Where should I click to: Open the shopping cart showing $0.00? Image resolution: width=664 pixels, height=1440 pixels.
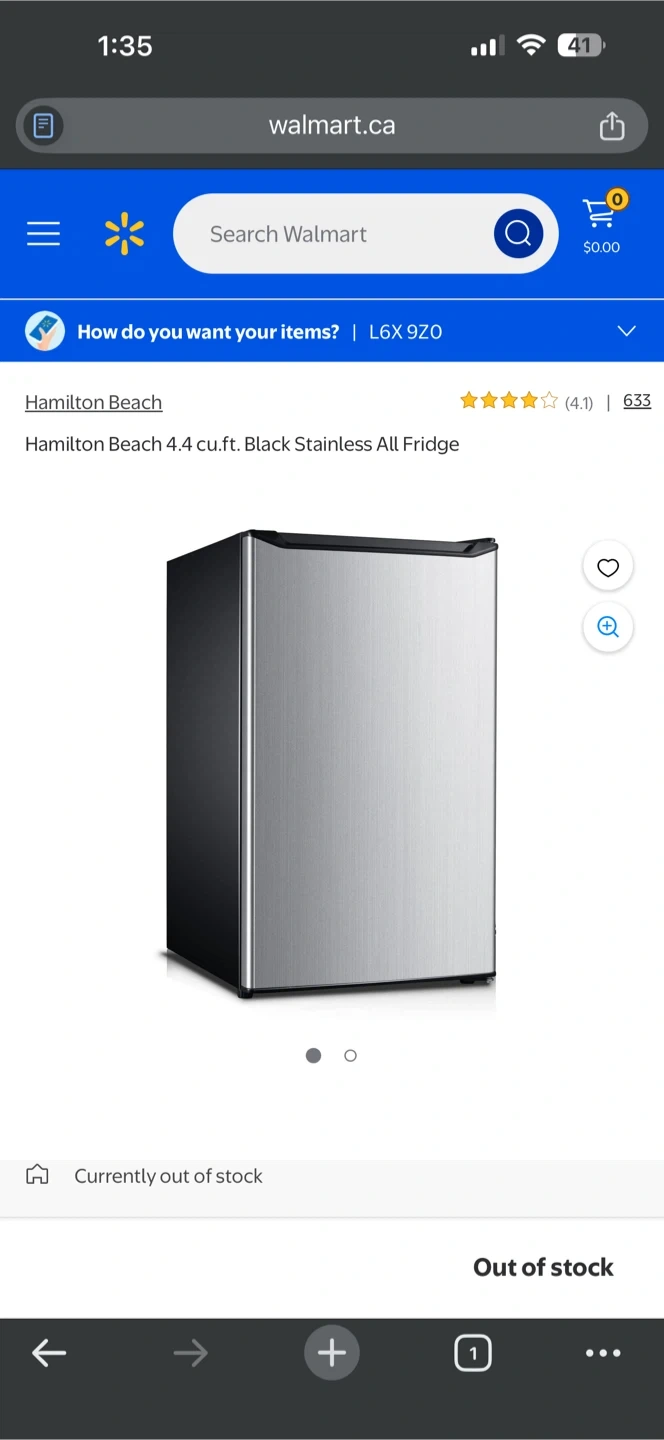coord(601,224)
